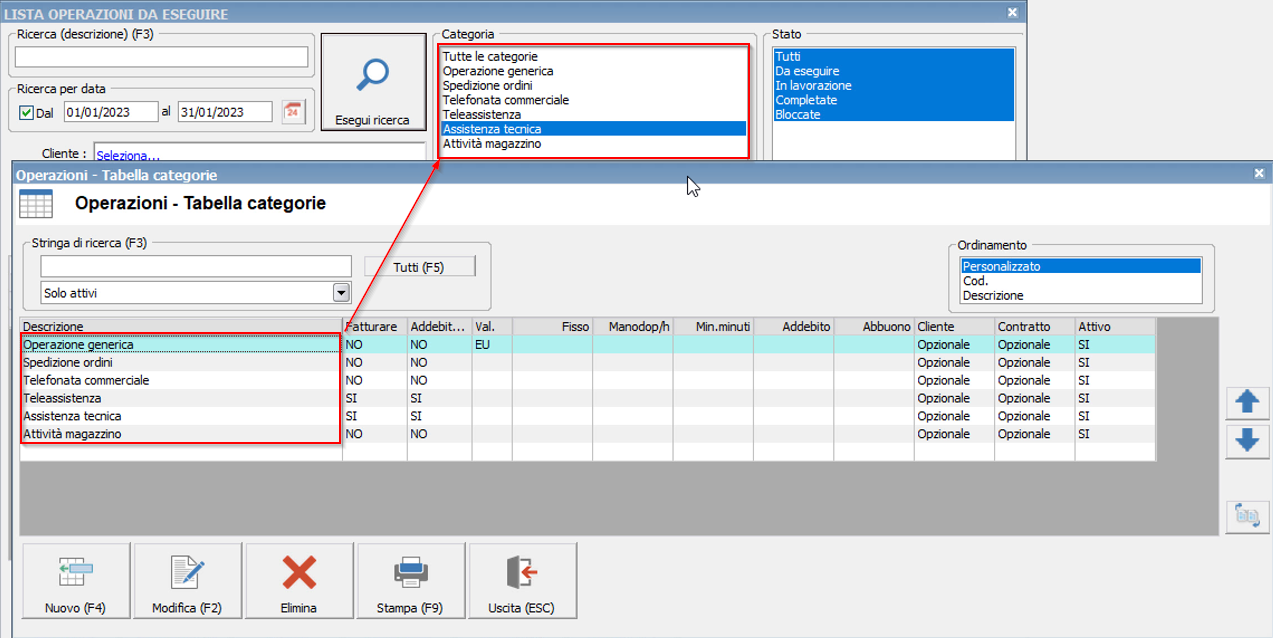Screen dimensions: 1273x638
Task: Open the calendar date picker icon
Action: 292,111
